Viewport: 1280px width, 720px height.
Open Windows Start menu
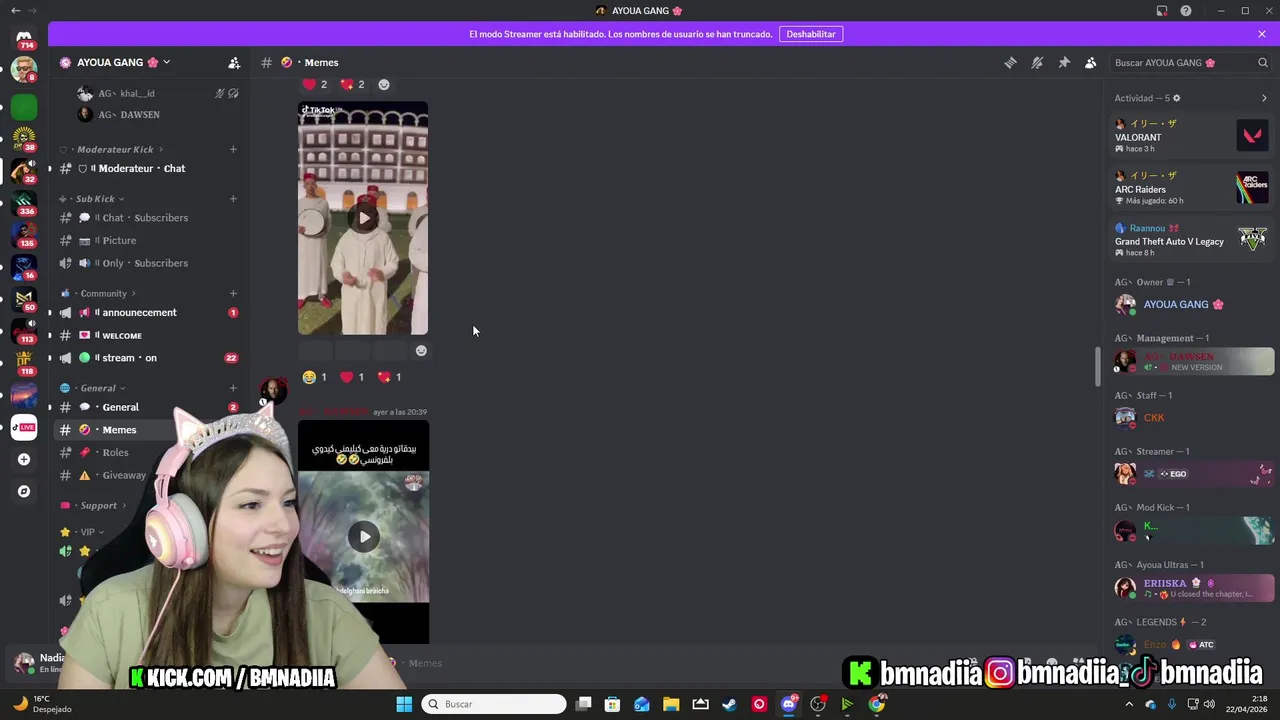[x=404, y=704]
